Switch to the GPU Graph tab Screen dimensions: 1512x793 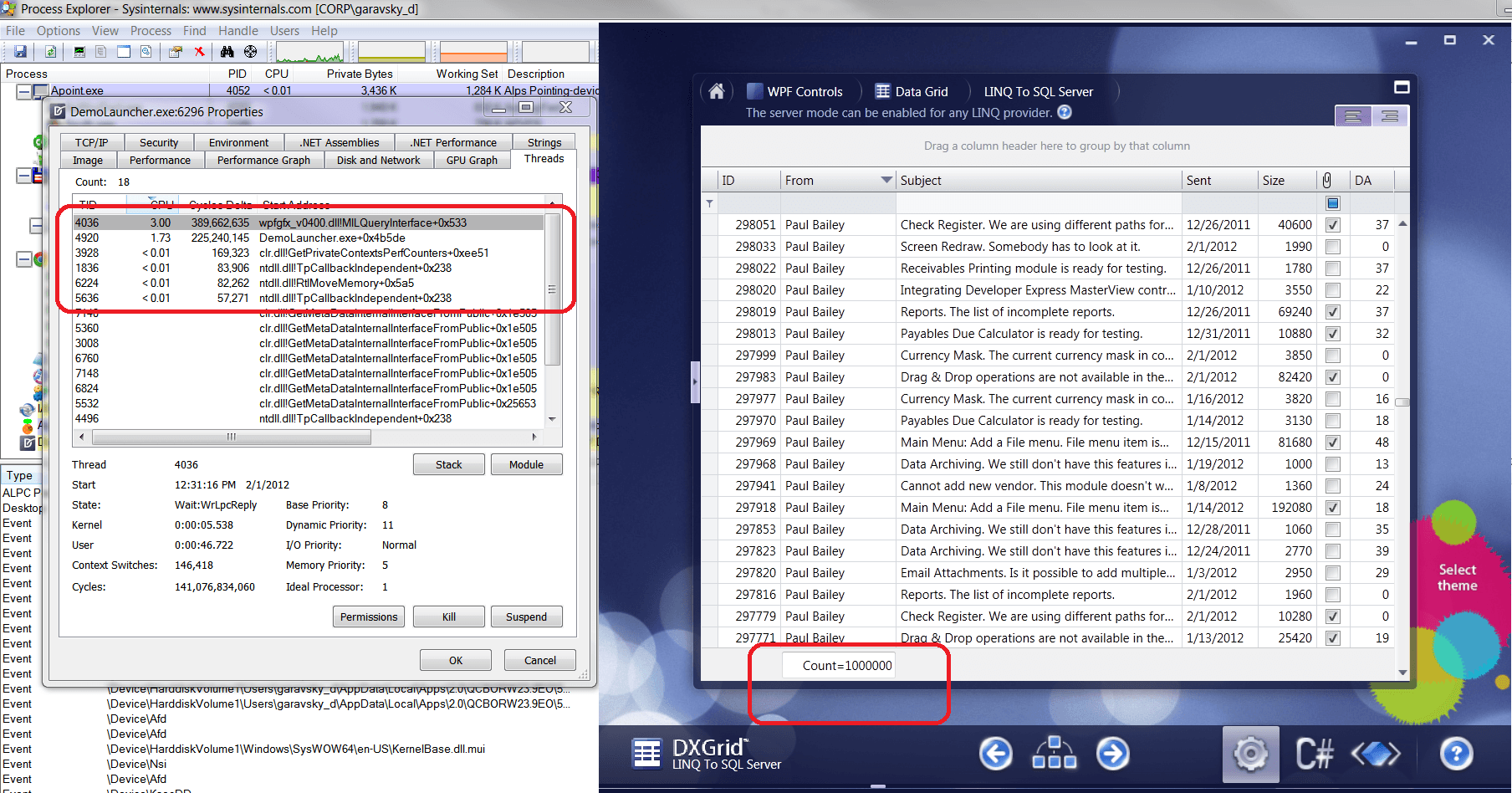[472, 161]
